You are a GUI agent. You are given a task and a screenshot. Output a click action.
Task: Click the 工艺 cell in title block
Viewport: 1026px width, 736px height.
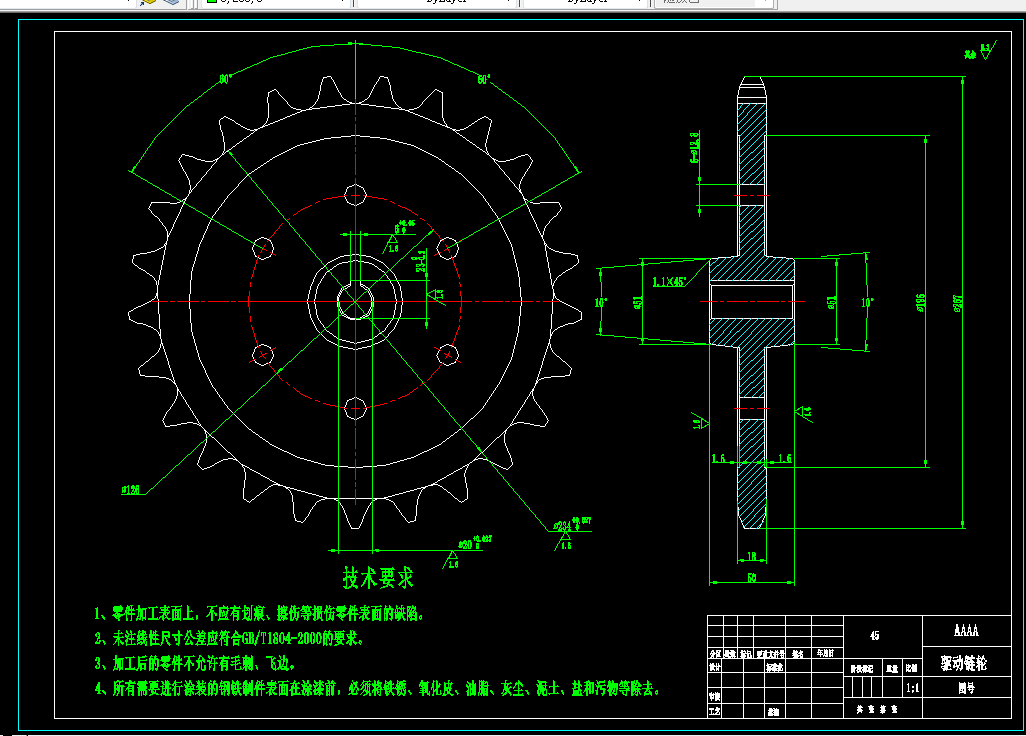[x=715, y=710]
